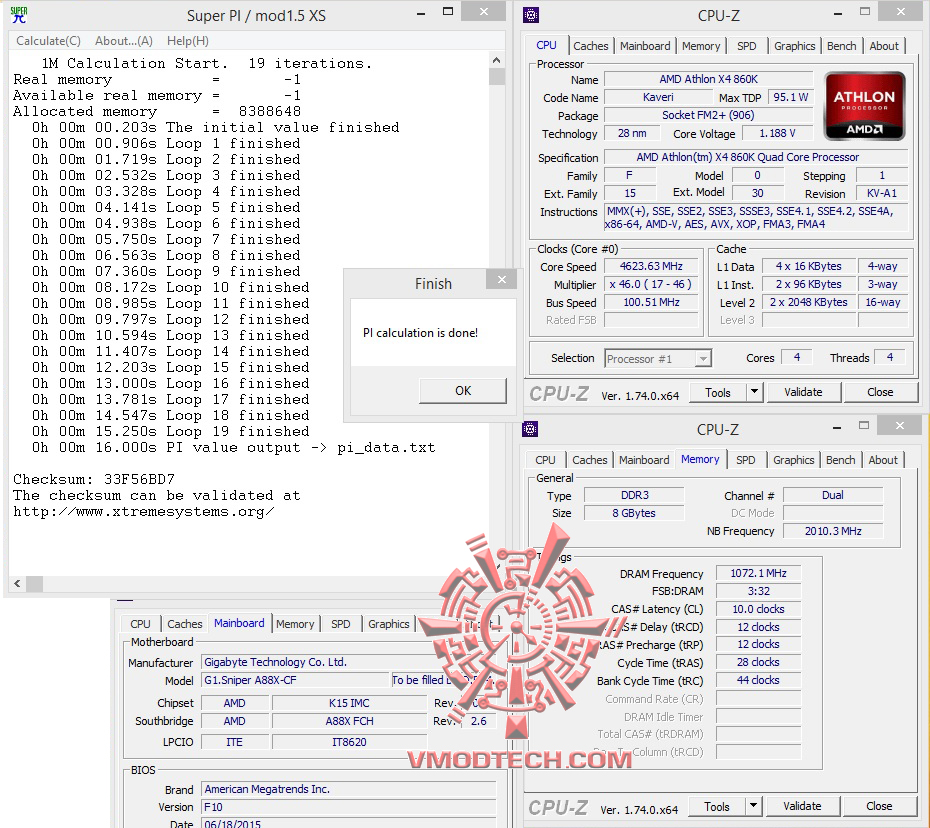930x828 pixels.
Task: Switch to Bench tab in top CPU-Z window
Action: [841, 46]
